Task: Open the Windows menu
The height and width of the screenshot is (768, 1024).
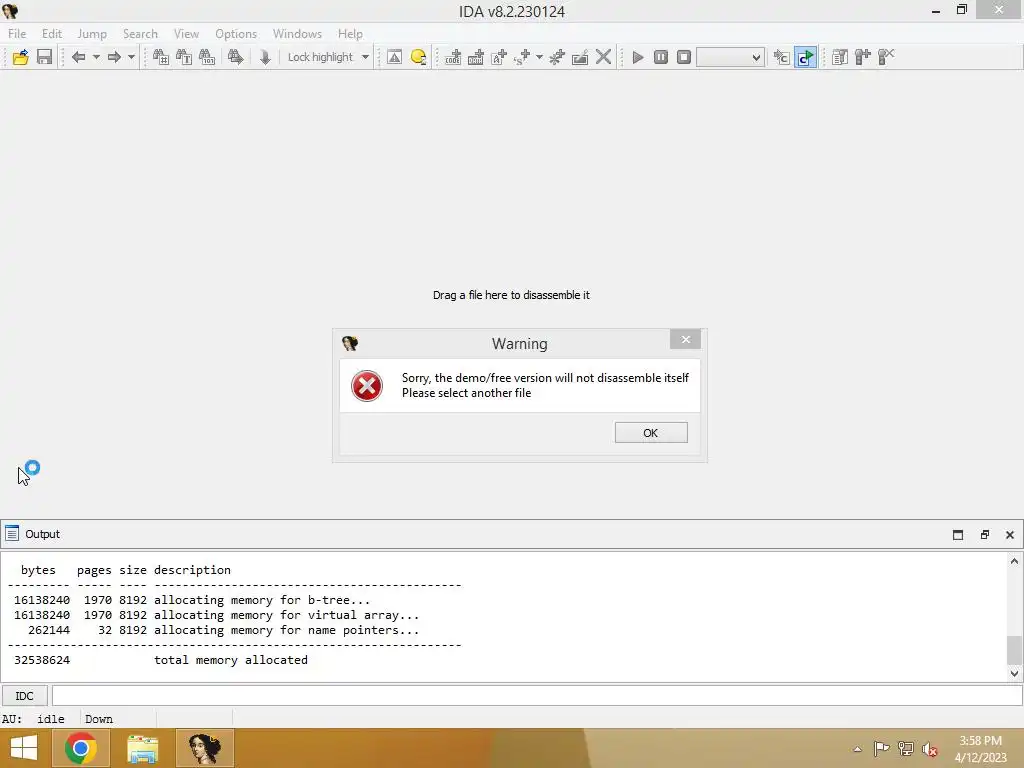Action: pyautogui.click(x=297, y=34)
